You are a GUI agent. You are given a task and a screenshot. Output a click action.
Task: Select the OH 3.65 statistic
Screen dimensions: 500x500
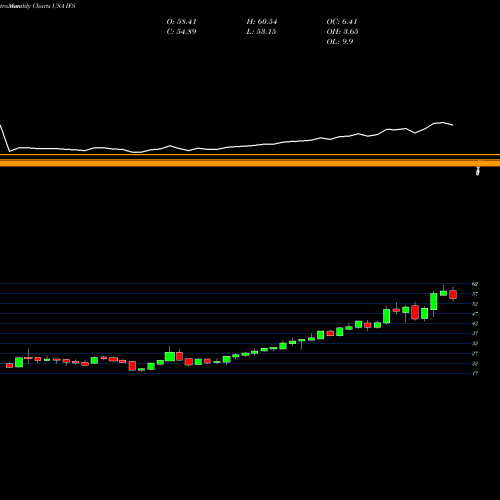tap(343, 32)
